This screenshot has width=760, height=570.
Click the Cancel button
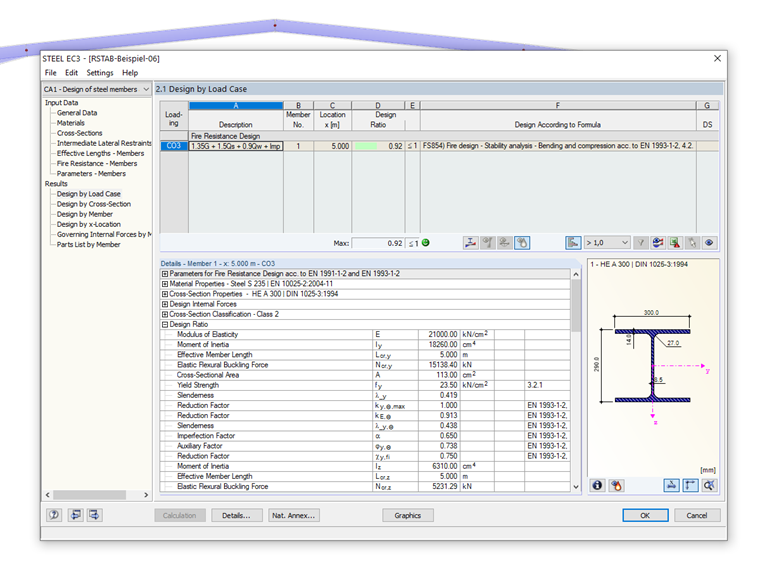pos(697,515)
